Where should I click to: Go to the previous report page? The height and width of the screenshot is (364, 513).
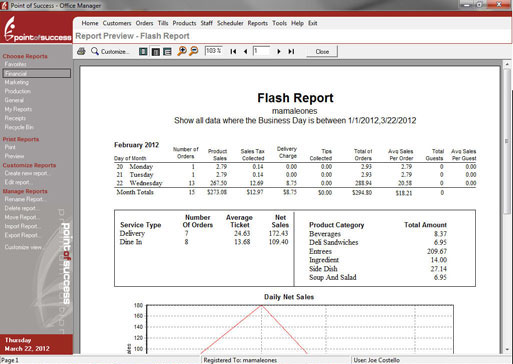[x=246, y=52]
